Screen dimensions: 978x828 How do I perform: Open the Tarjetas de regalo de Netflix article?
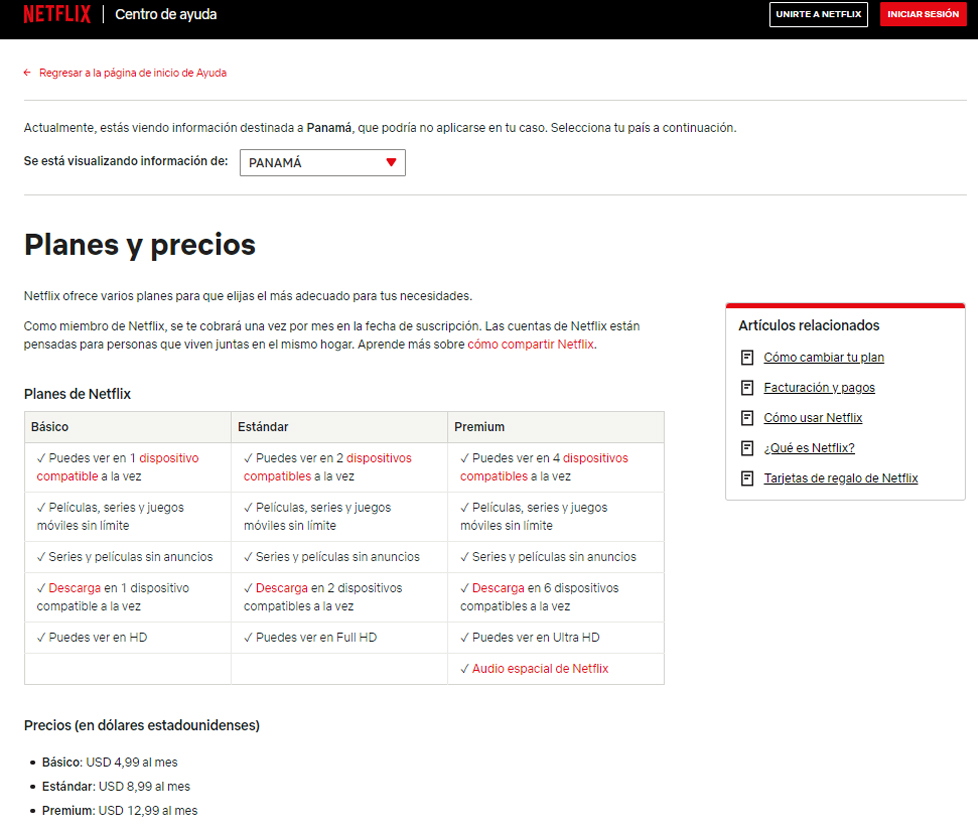point(840,478)
